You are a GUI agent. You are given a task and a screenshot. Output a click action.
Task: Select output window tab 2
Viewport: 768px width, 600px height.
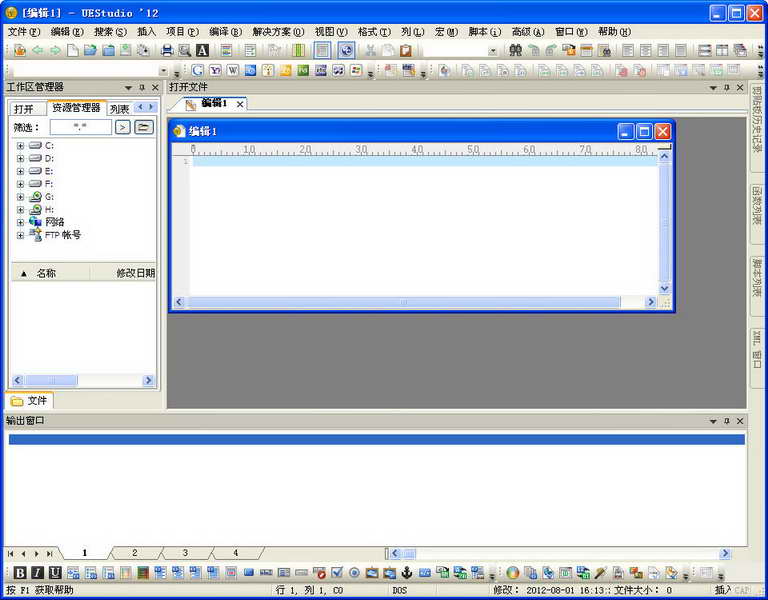click(x=135, y=553)
